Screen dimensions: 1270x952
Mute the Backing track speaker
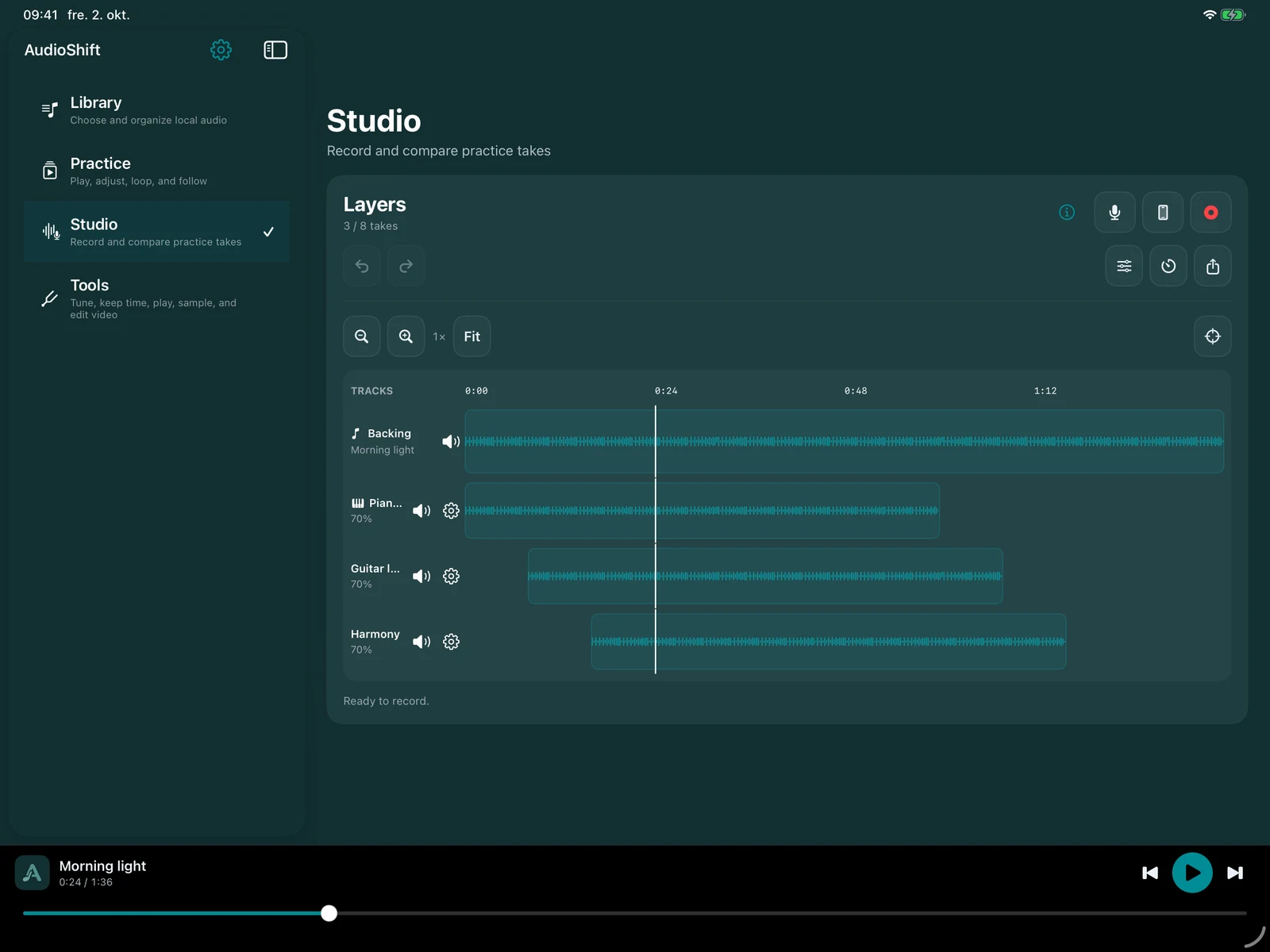451,441
